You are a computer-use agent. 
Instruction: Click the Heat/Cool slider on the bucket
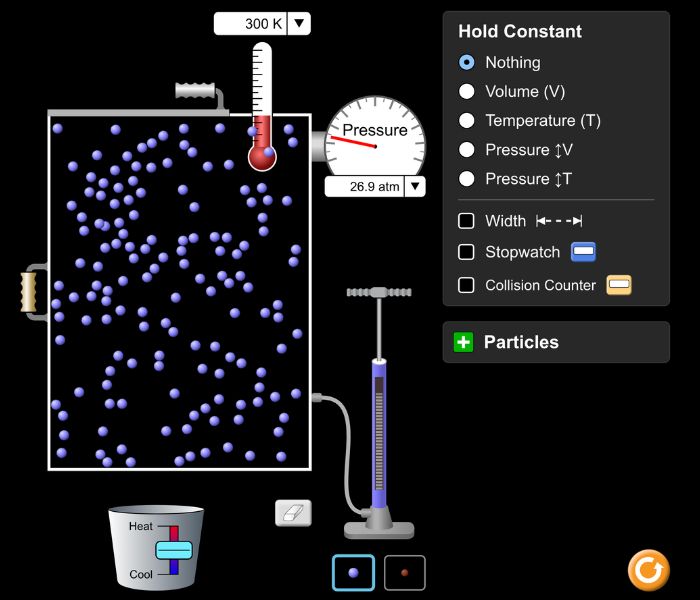click(173, 550)
